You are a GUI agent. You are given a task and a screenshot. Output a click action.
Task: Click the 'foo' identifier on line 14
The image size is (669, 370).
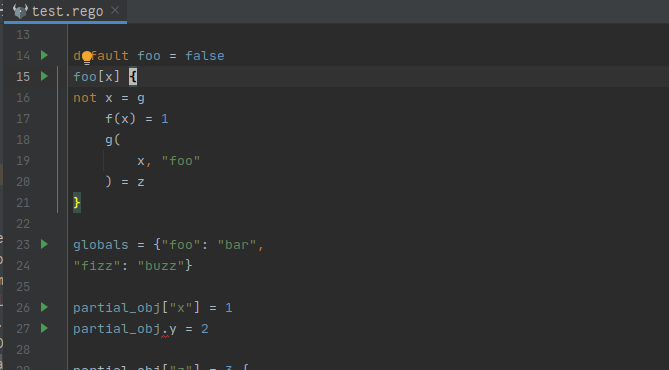click(x=149, y=56)
